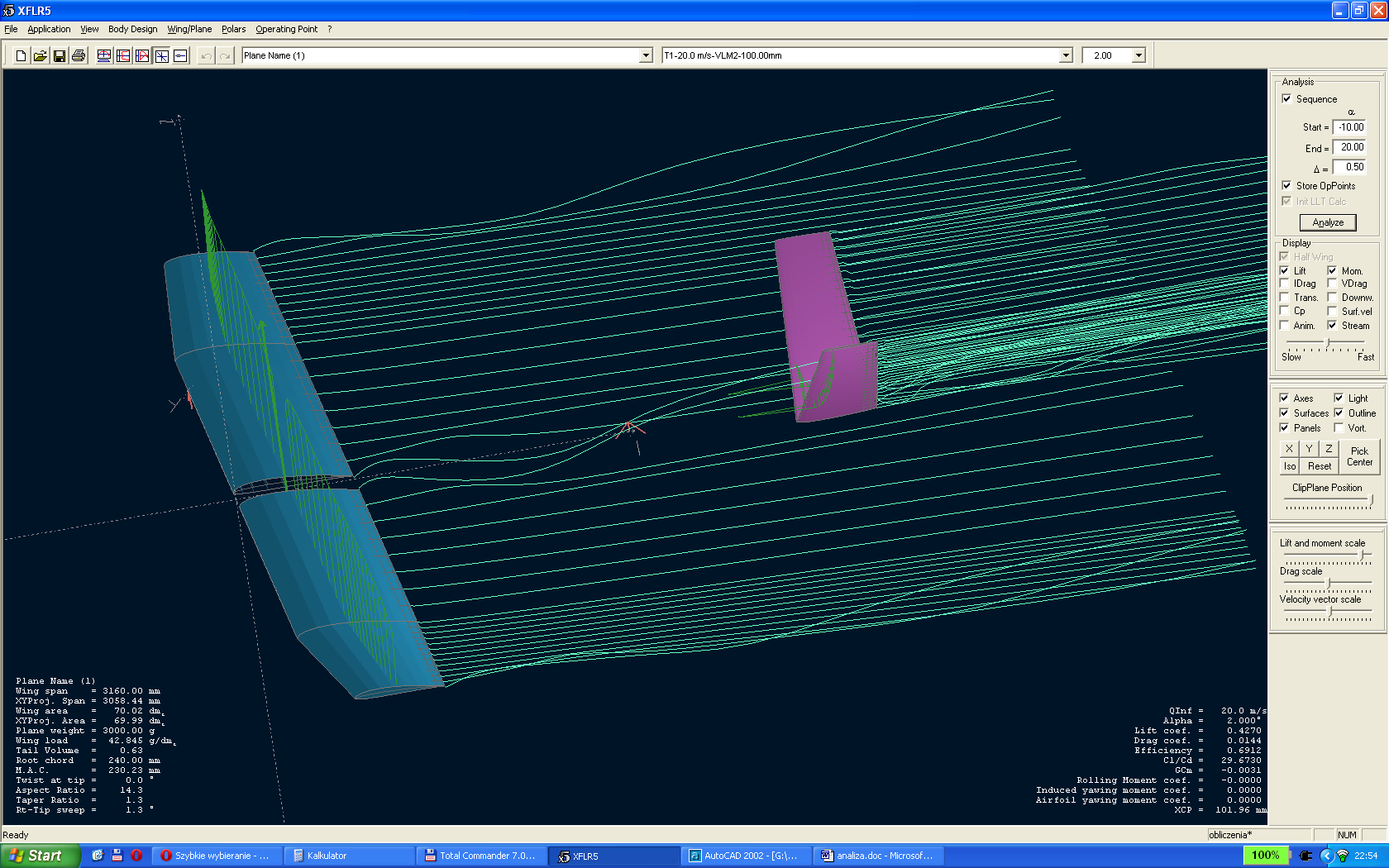Open a project file via the folder icon
1389x868 pixels.
tap(40, 55)
